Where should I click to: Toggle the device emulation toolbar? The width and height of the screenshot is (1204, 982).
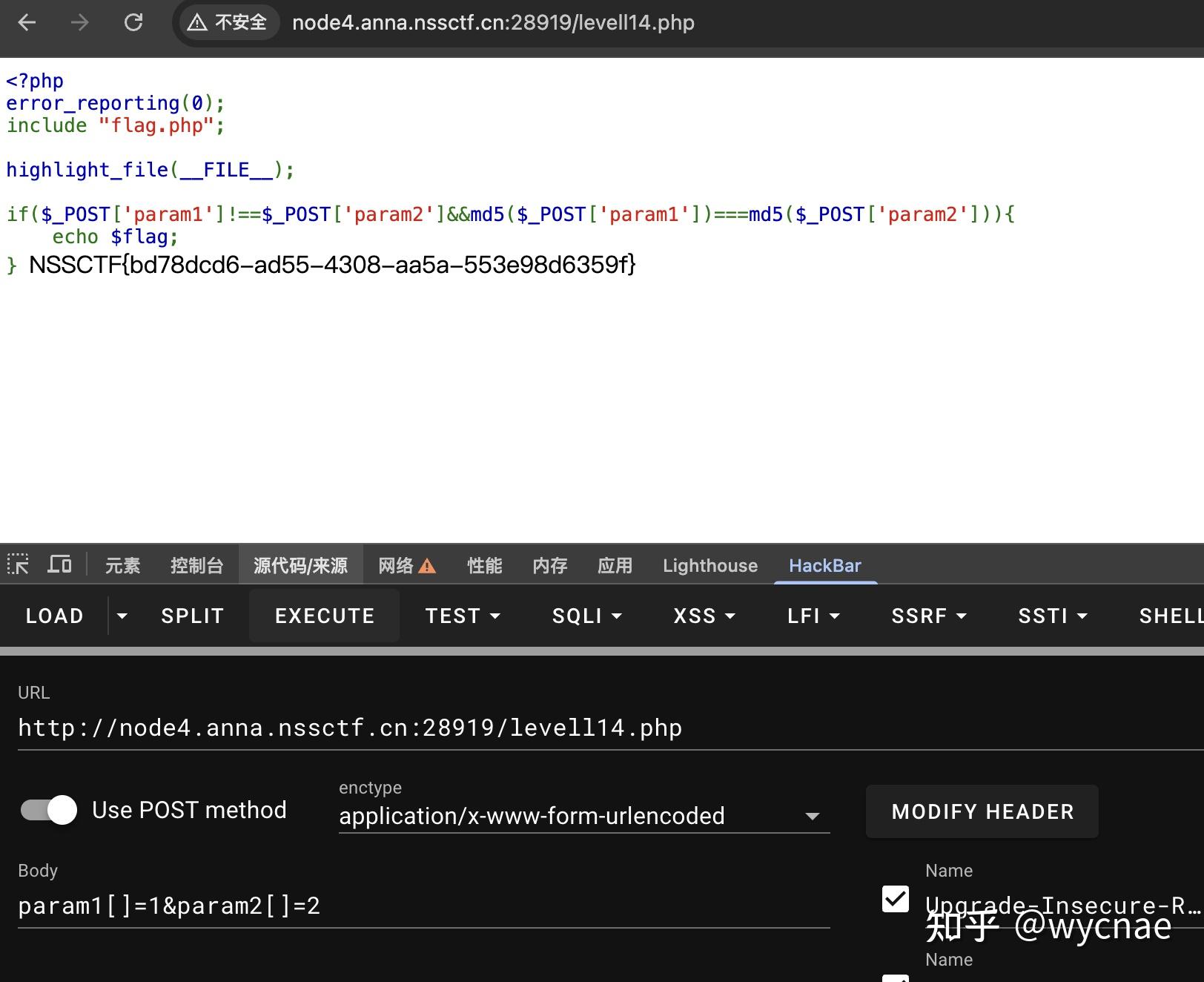coord(59,565)
